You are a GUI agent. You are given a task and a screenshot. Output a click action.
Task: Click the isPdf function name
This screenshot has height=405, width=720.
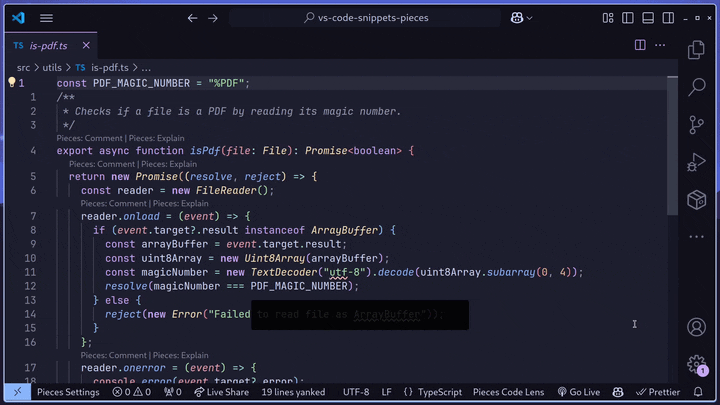pos(205,151)
